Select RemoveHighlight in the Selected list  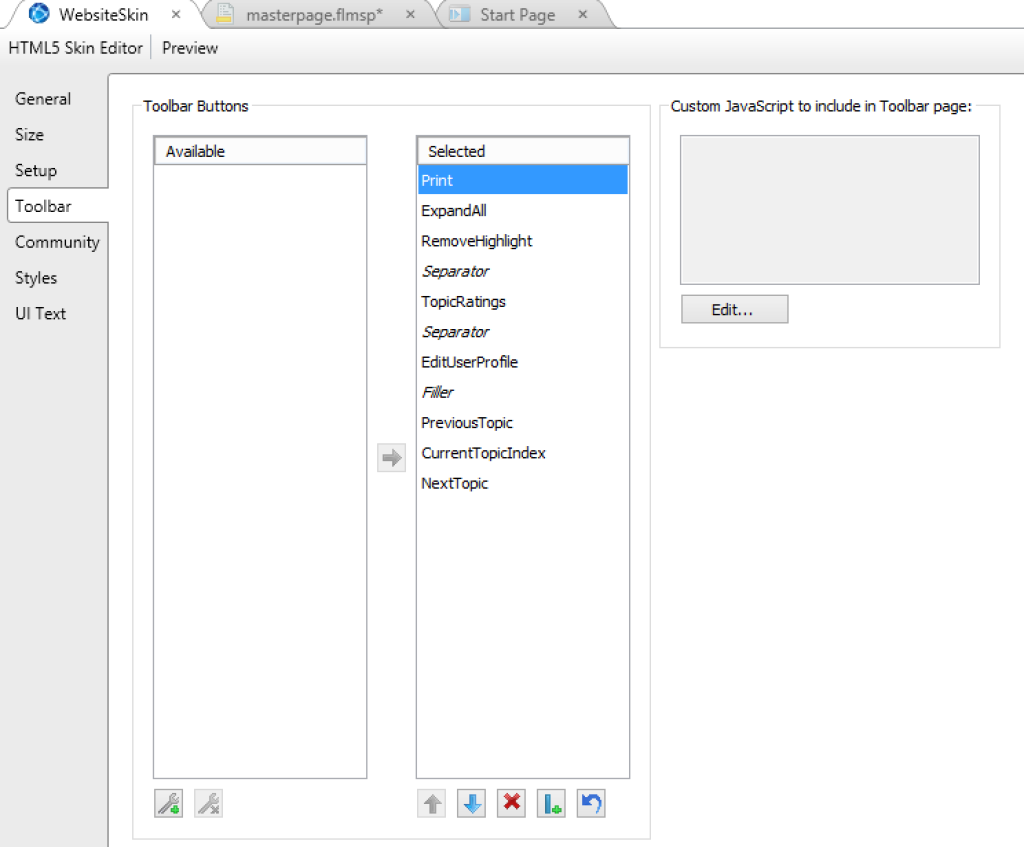coord(522,241)
